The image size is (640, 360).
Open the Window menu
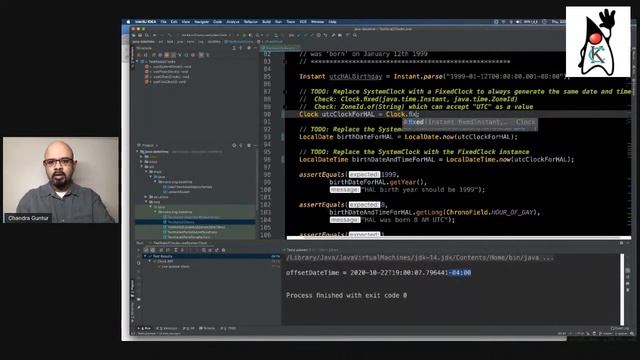[x=318, y=22]
